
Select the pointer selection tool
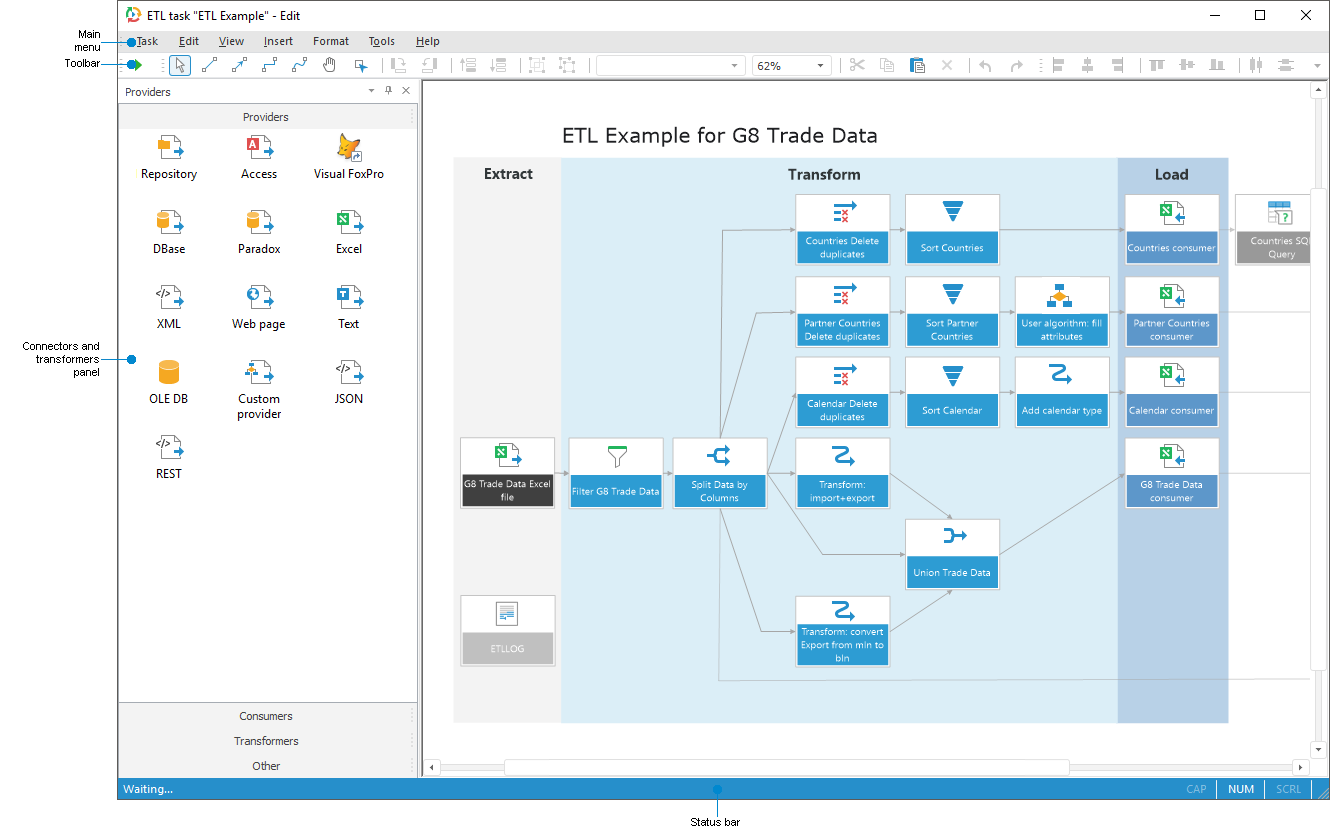pos(180,65)
